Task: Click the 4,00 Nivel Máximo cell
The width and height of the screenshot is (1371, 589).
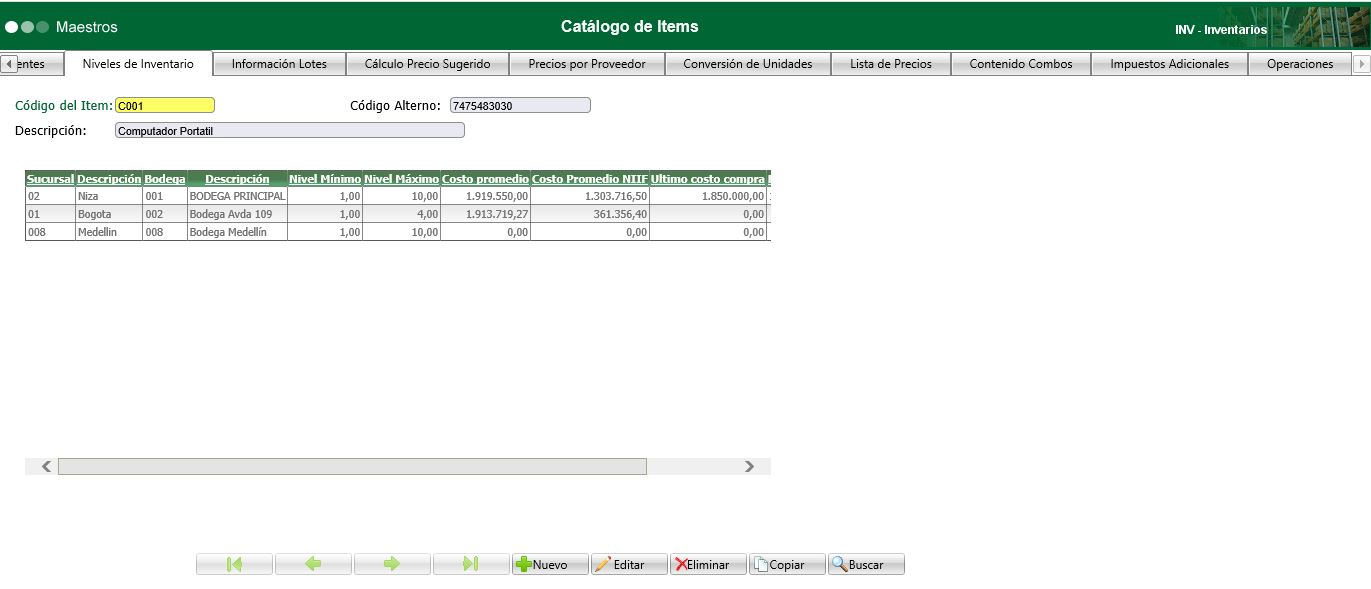Action: [x=401, y=214]
